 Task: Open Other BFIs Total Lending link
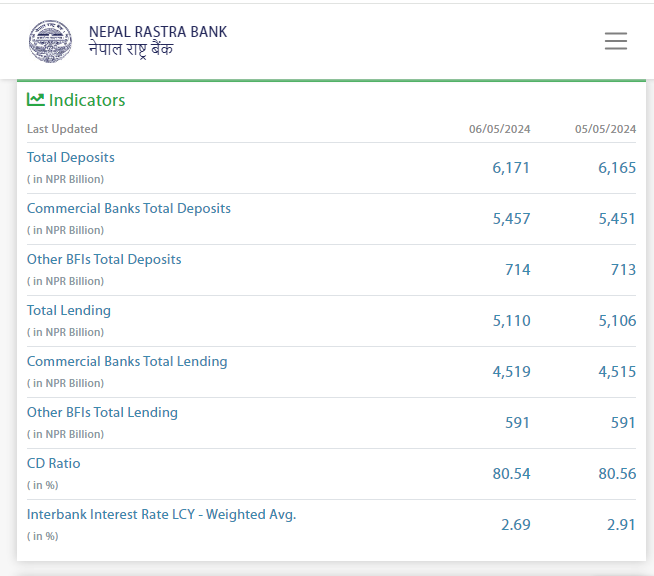(102, 412)
